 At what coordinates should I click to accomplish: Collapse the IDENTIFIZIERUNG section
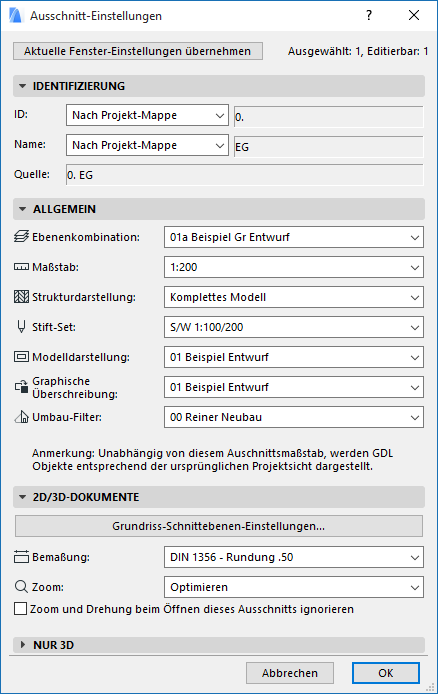219,86
